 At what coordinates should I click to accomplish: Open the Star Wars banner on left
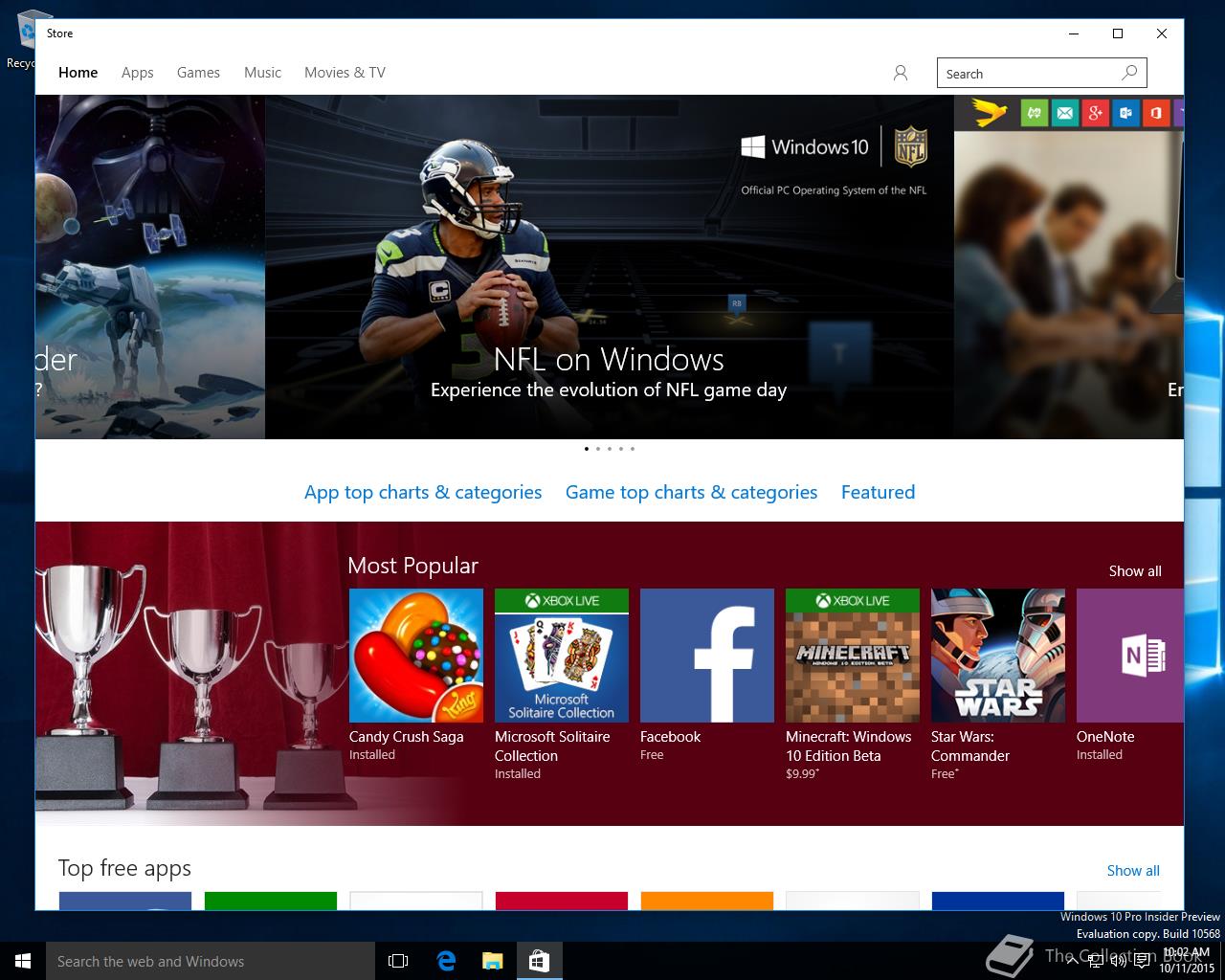click(x=150, y=267)
